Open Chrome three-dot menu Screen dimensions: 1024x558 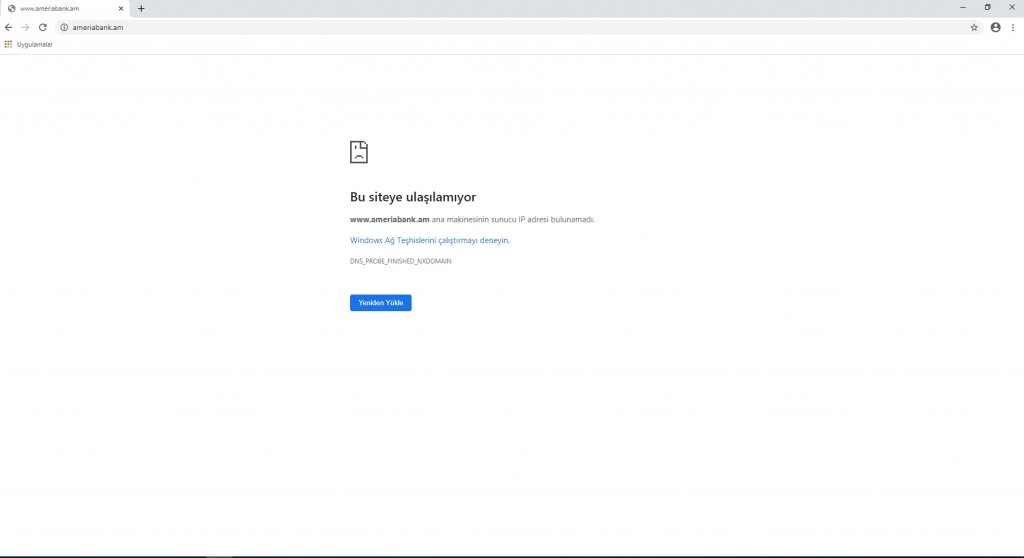pyautogui.click(x=1013, y=27)
